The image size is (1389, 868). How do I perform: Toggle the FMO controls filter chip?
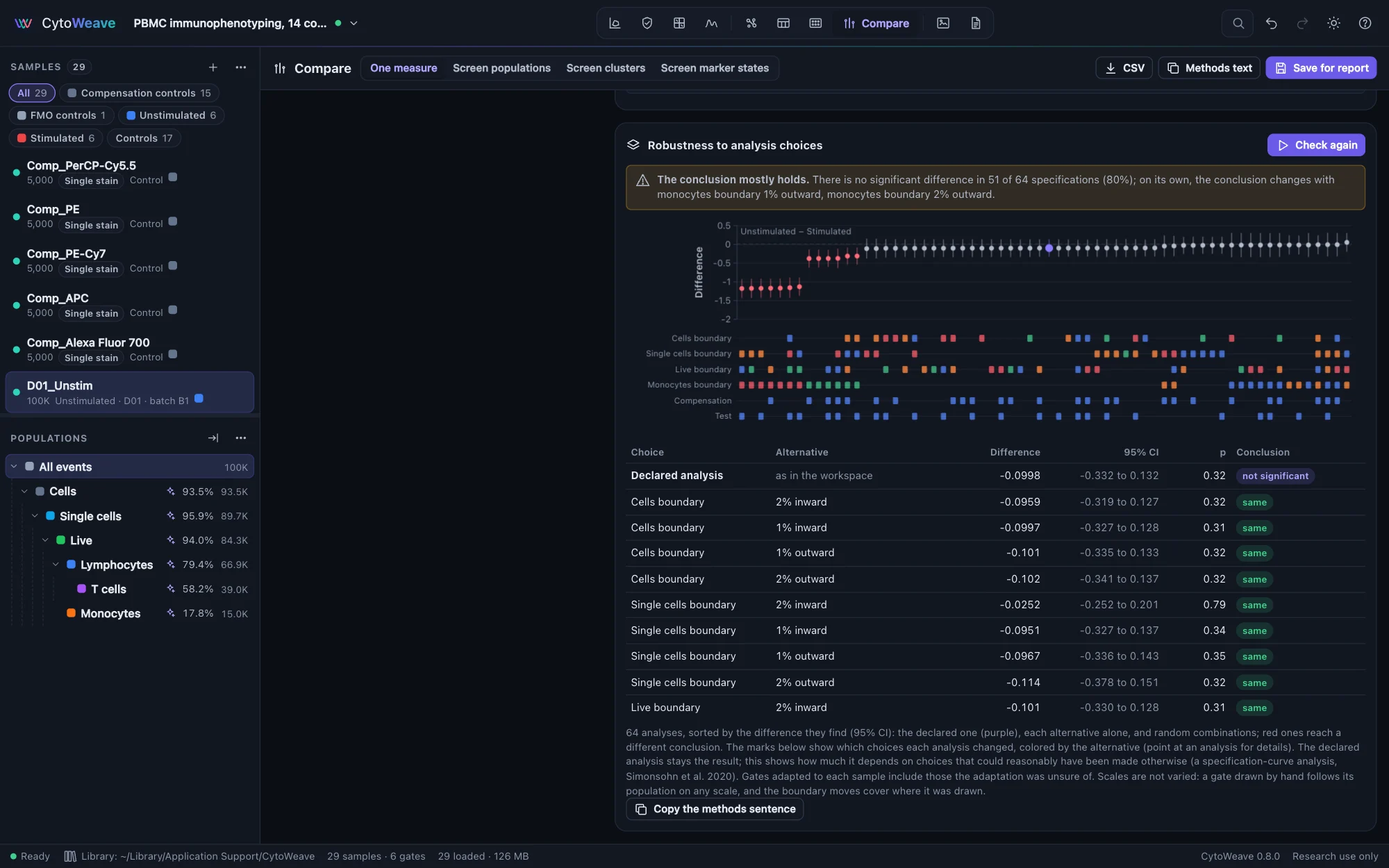(61, 115)
